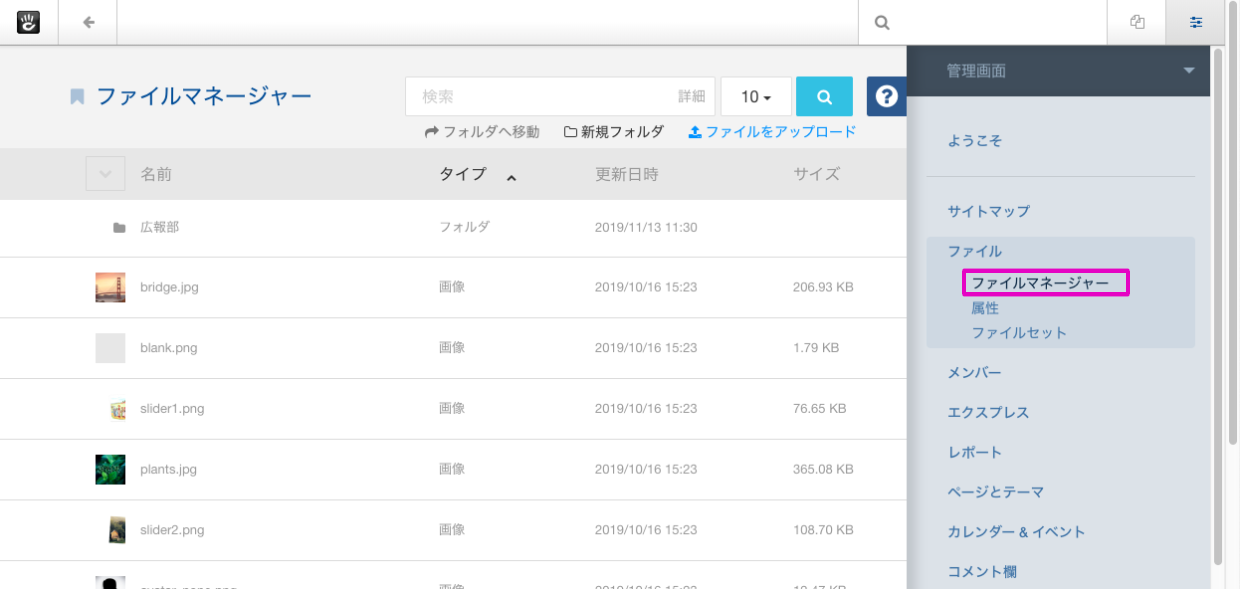This screenshot has height=589, width=1240.
Task: Click the pages copy icon in toolbar
Action: coord(1136,22)
